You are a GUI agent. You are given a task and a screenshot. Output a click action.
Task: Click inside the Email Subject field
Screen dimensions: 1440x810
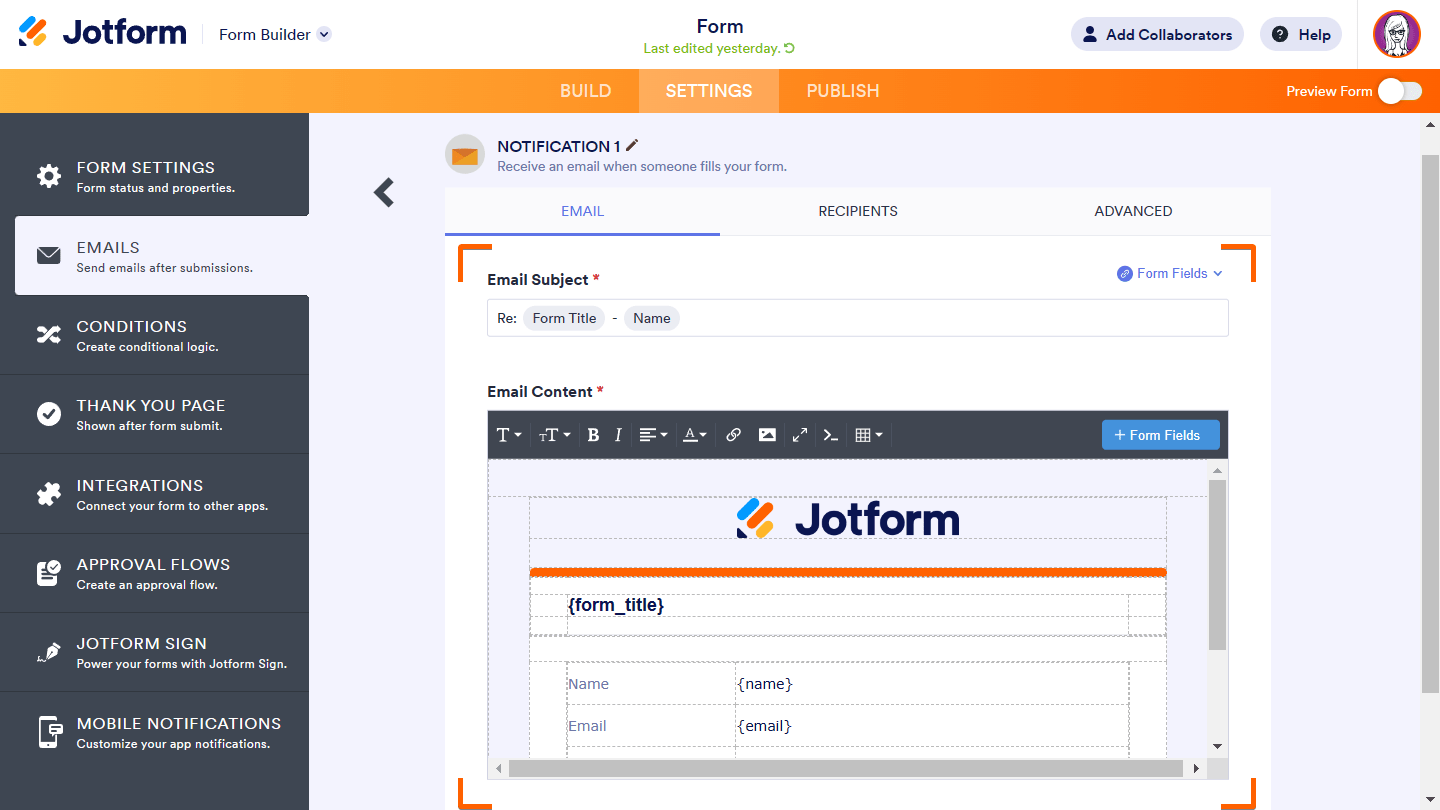point(950,318)
